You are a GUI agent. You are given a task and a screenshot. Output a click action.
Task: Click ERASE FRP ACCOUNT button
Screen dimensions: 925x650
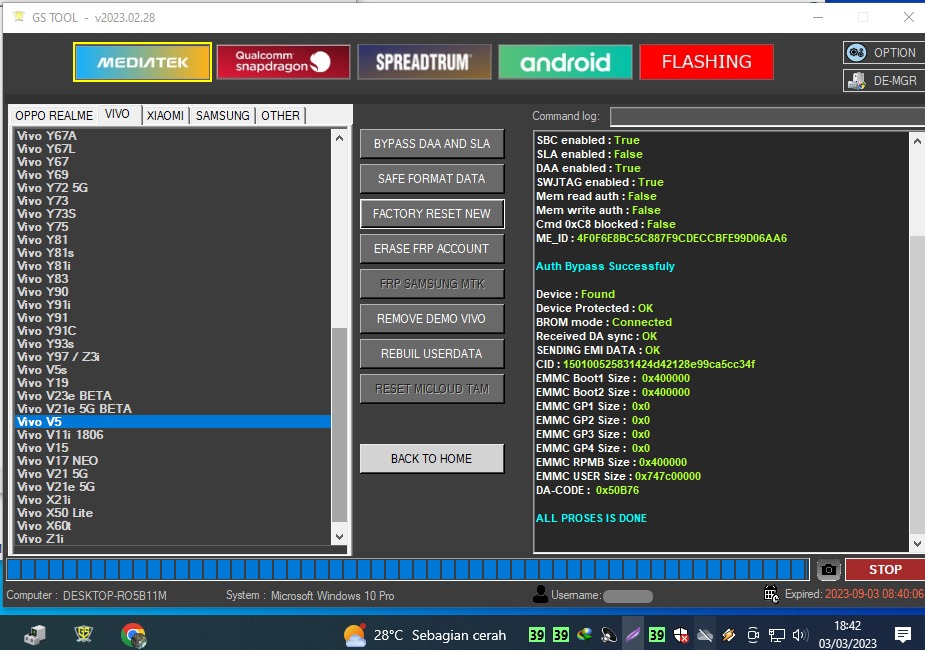pos(432,249)
